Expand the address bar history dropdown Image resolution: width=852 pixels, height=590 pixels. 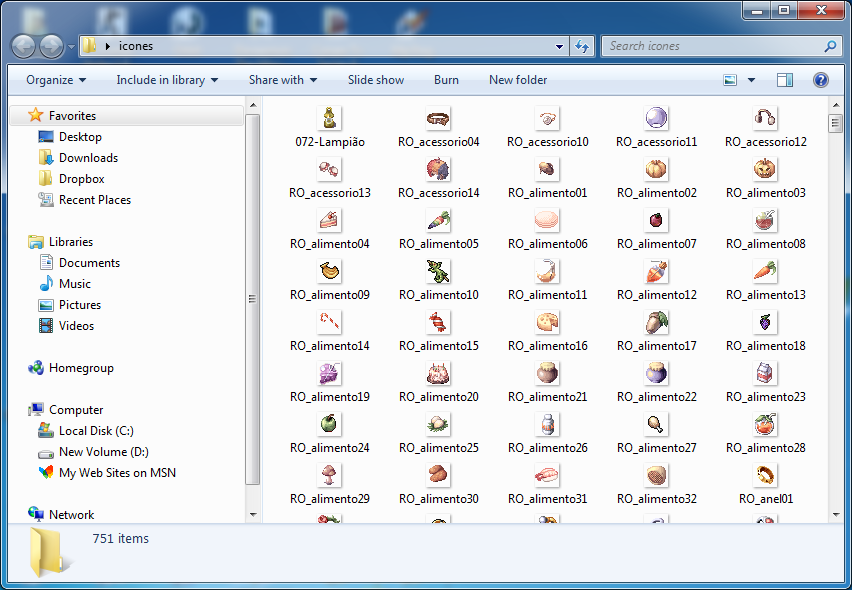(559, 46)
